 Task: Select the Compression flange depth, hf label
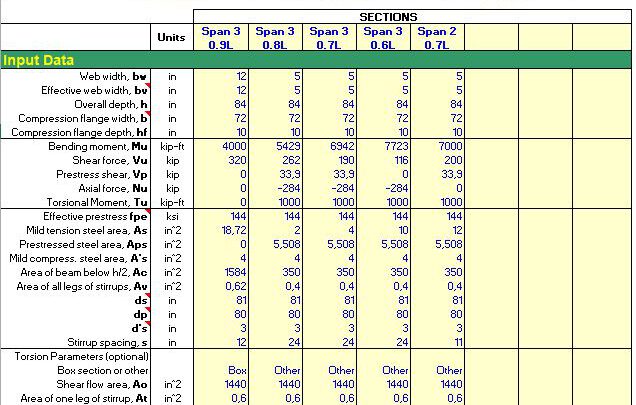(x=79, y=132)
